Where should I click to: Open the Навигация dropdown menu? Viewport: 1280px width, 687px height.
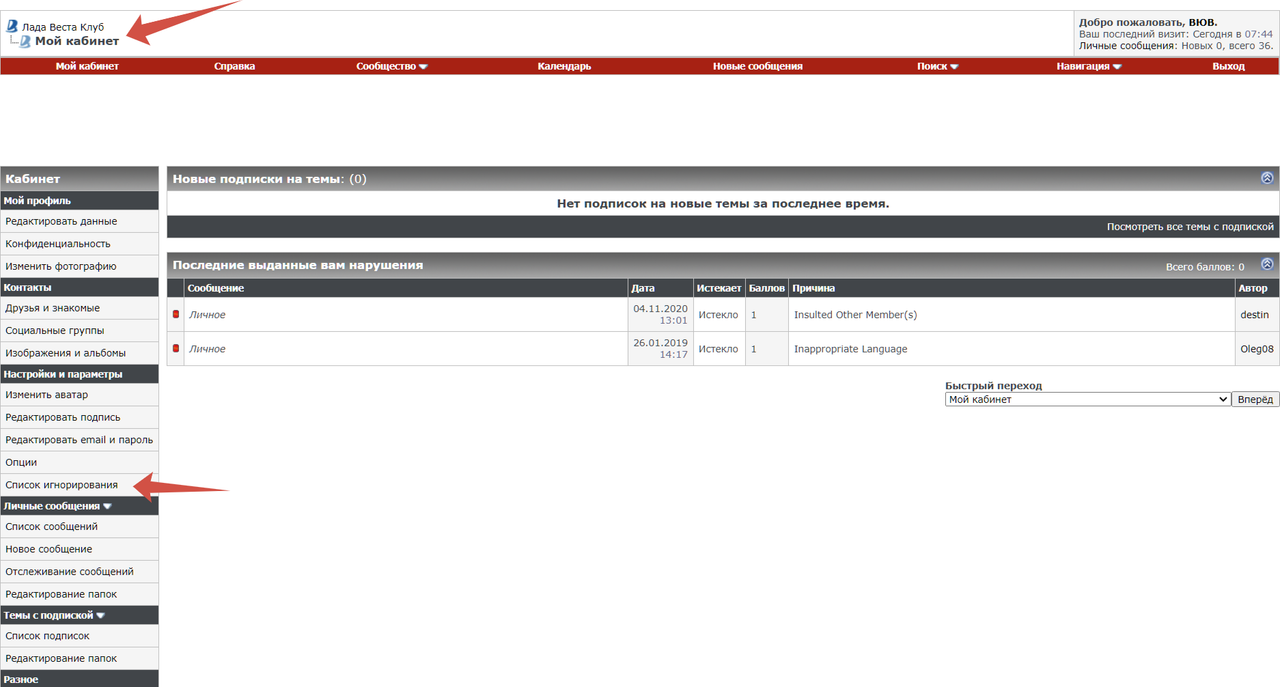[x=1089, y=66]
